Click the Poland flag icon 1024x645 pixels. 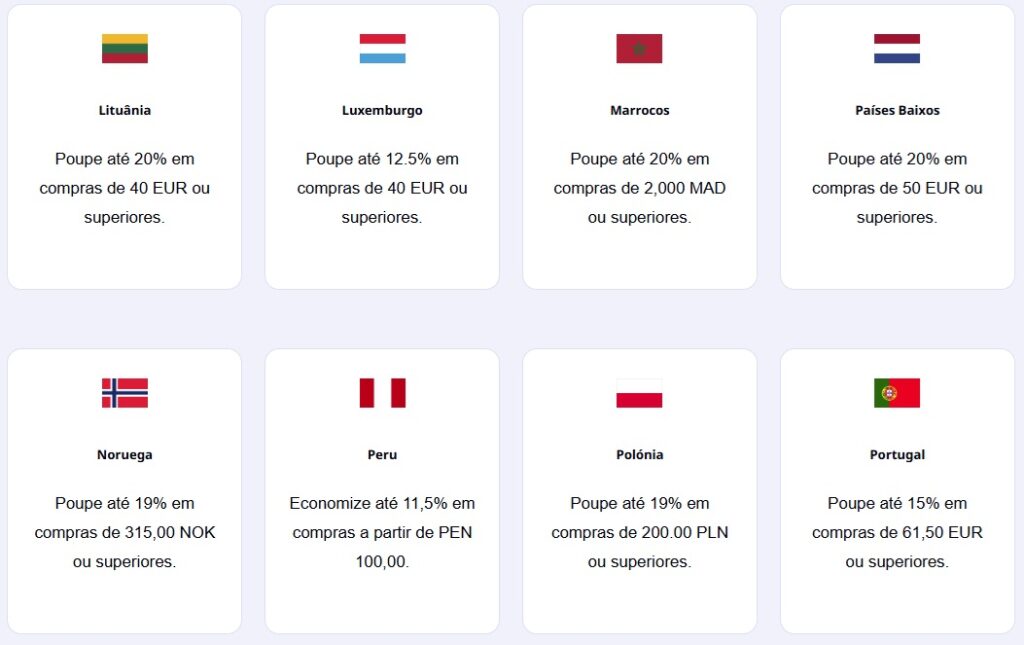(x=639, y=393)
